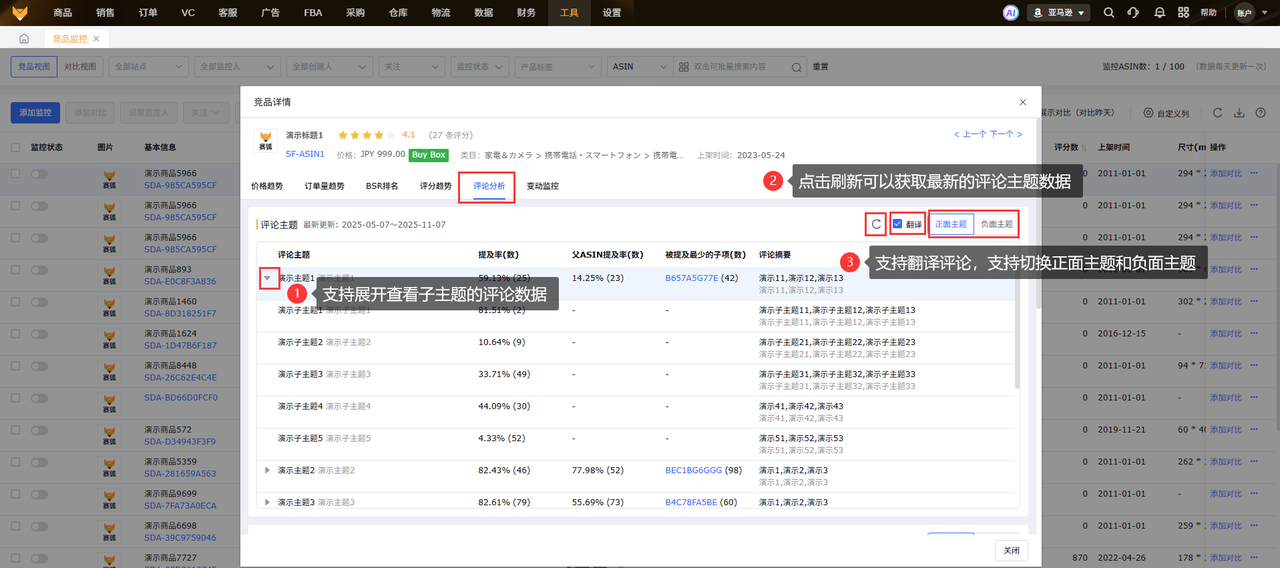This screenshot has width=1280, height=568.
Task: Open the SF-ASIN1 link
Action: click(305, 155)
